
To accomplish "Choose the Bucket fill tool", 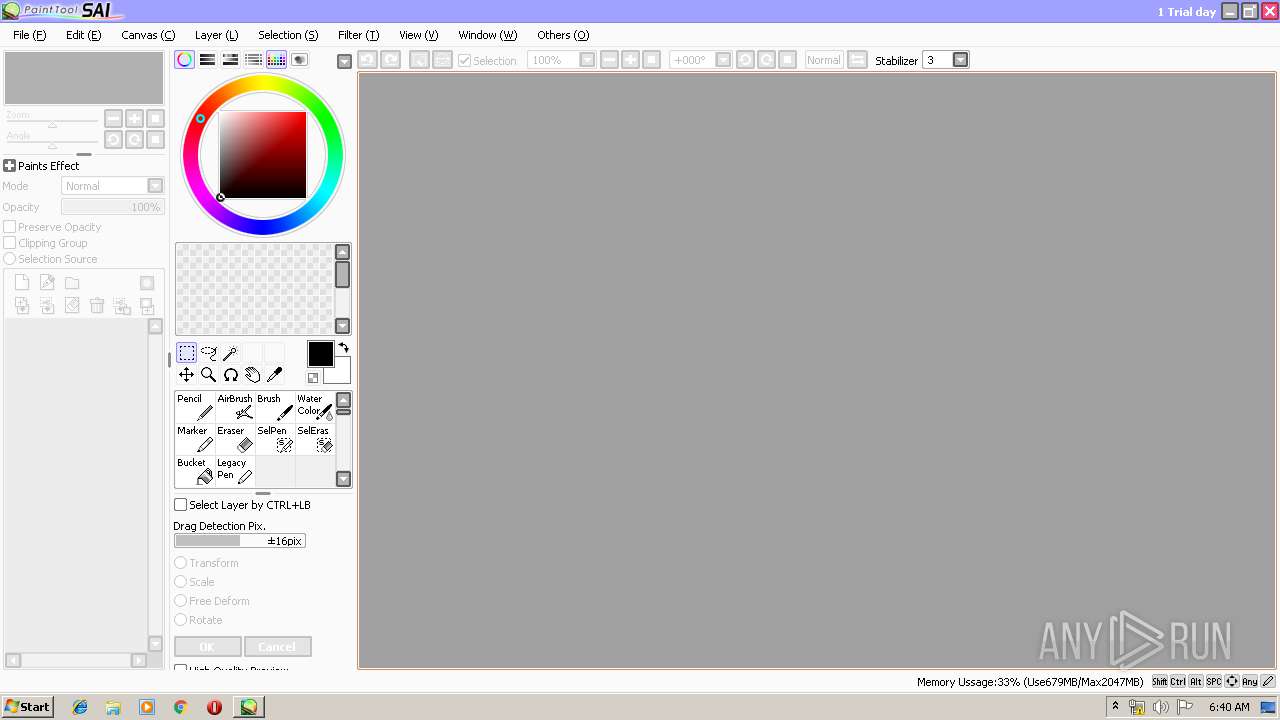I will (195, 470).
